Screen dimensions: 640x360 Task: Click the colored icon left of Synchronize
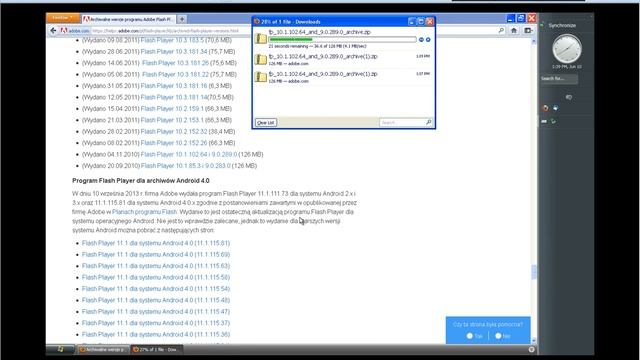tap(542, 25)
